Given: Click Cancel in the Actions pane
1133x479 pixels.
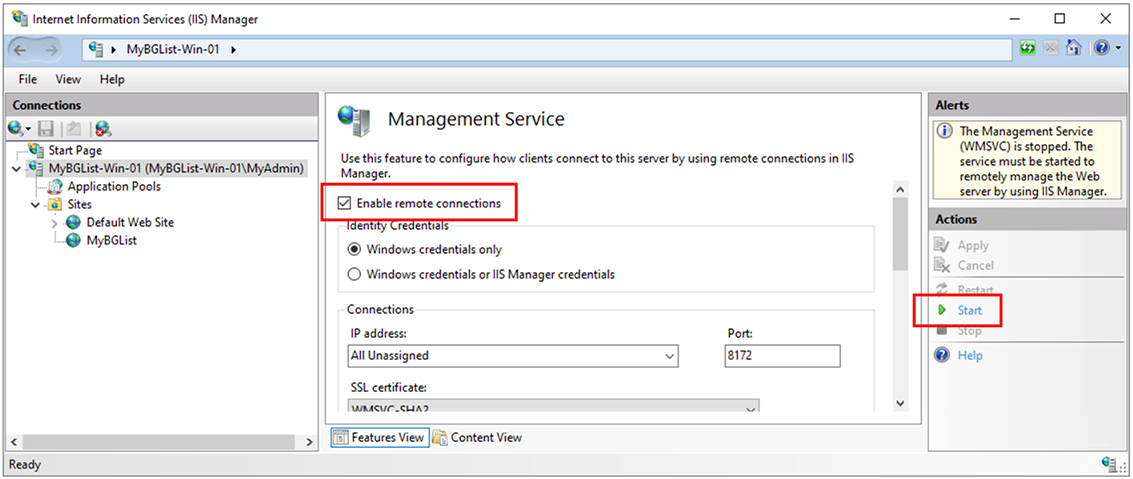Looking at the screenshot, I should [x=975, y=265].
